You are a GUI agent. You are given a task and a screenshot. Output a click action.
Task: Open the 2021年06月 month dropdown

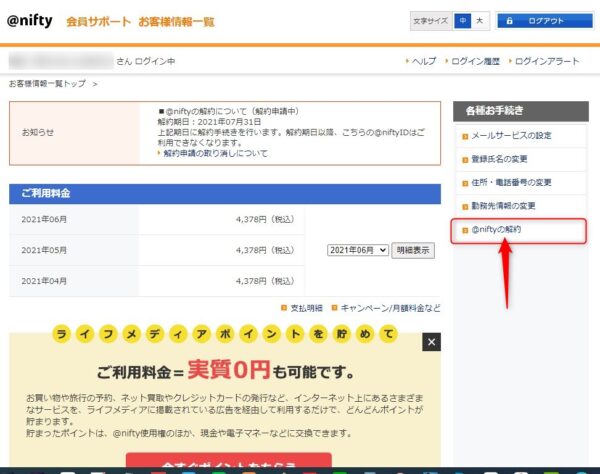(358, 250)
